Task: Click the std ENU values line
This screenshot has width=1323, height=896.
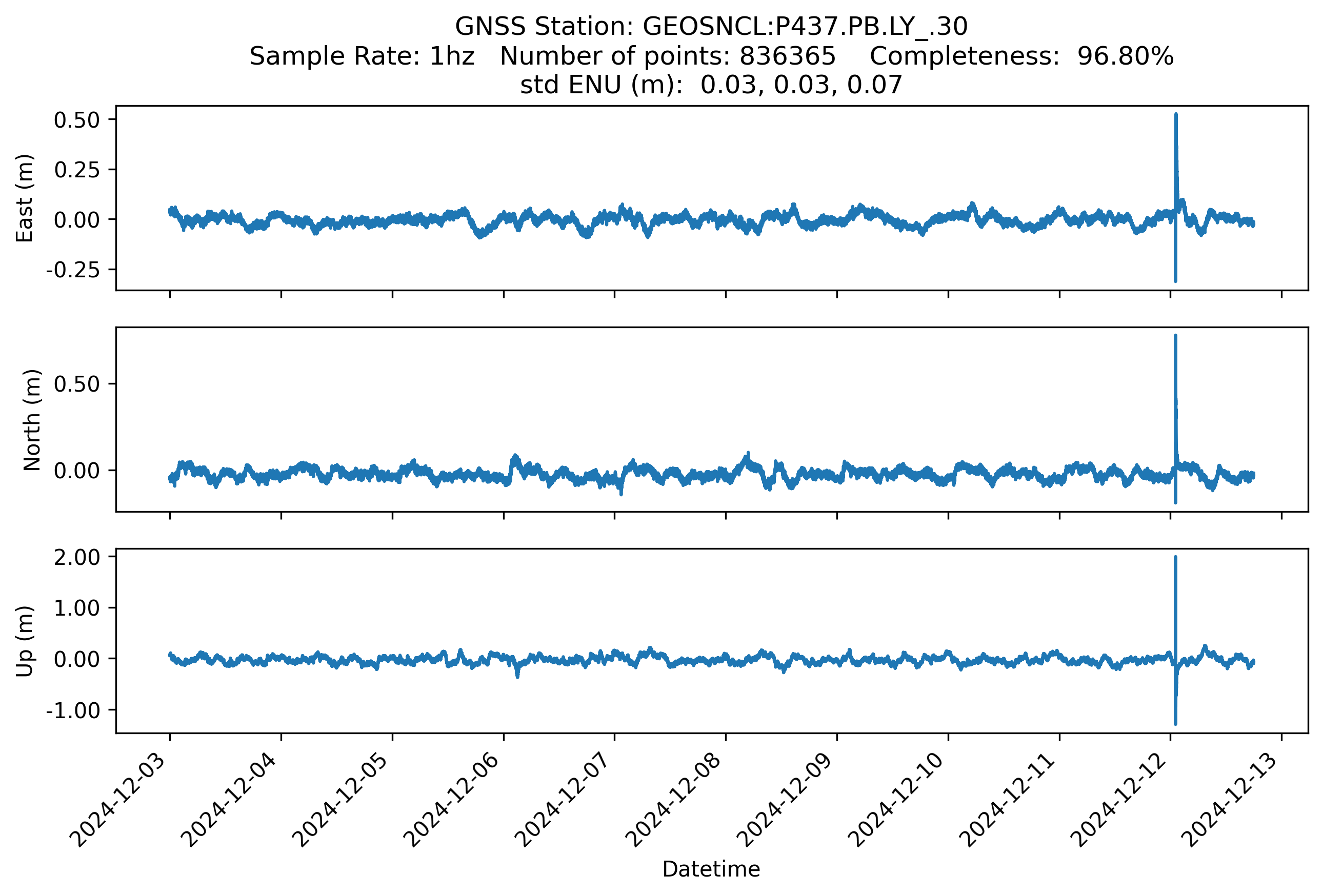Action: [x=711, y=85]
